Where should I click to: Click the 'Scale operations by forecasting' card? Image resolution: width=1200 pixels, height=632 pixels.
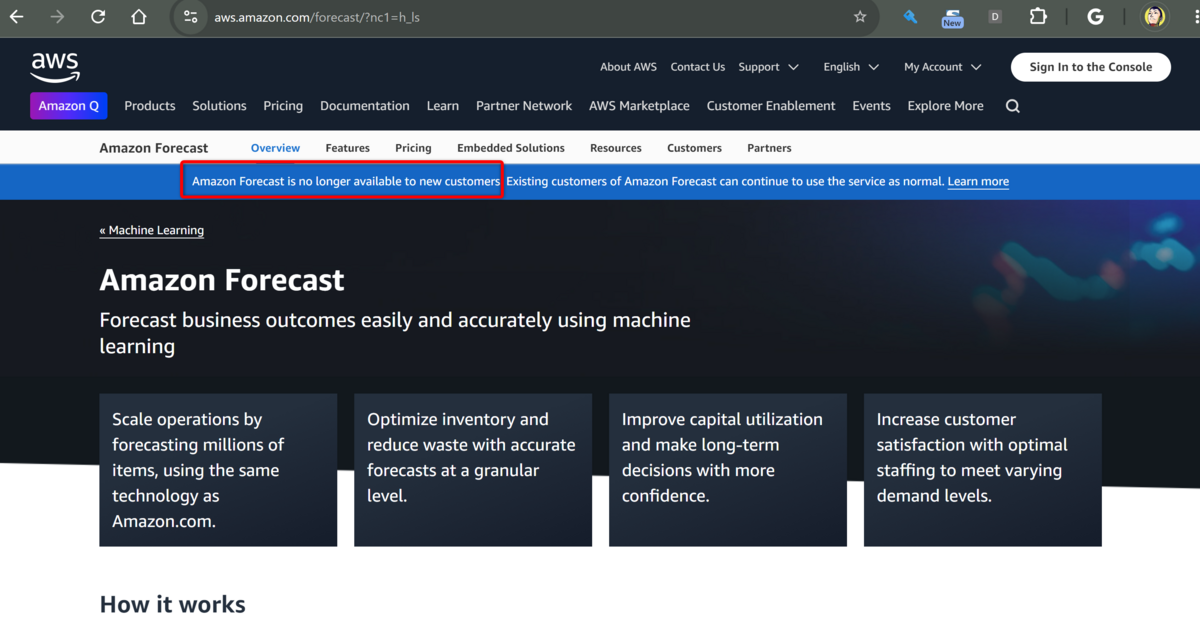coord(218,470)
